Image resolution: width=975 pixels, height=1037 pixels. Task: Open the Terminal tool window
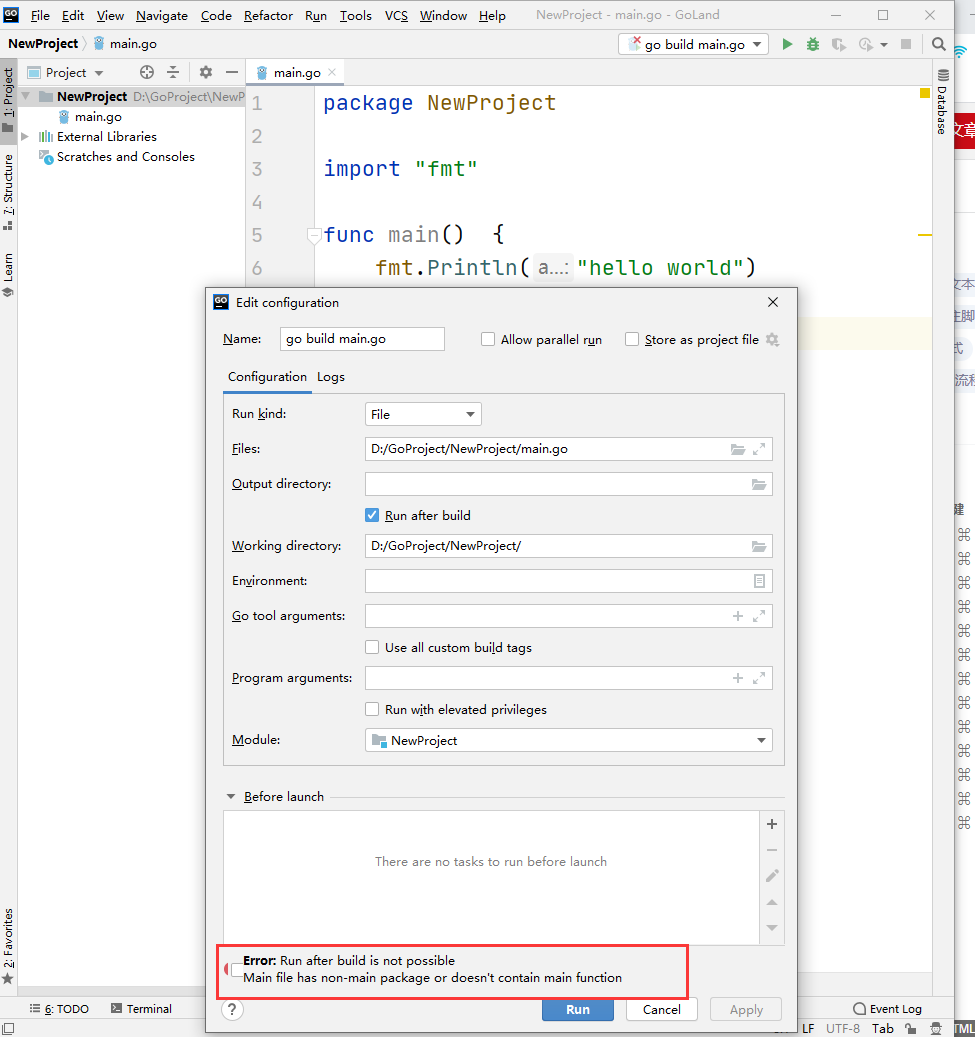(142, 1009)
